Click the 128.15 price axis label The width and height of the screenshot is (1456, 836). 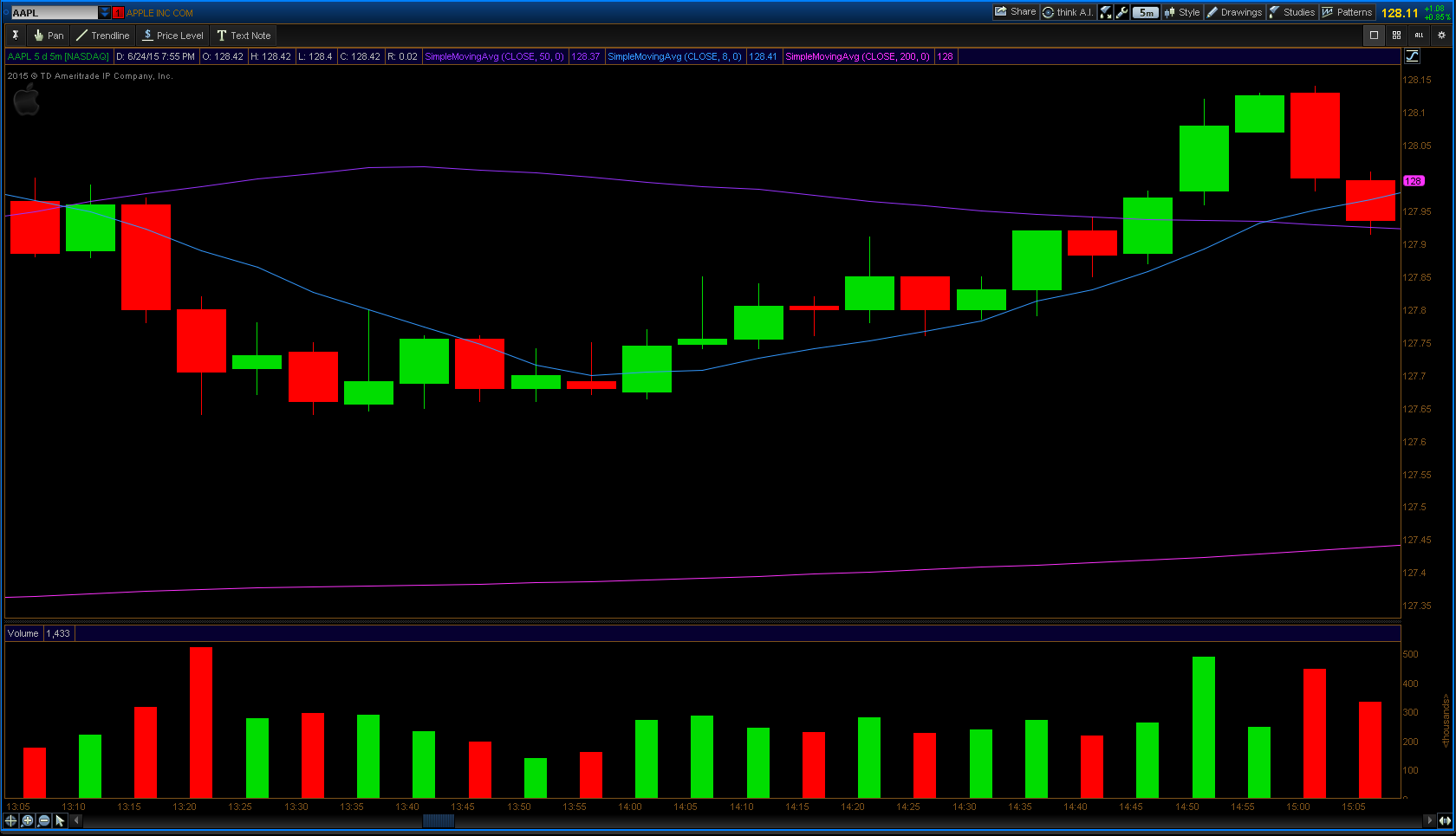point(1417,80)
